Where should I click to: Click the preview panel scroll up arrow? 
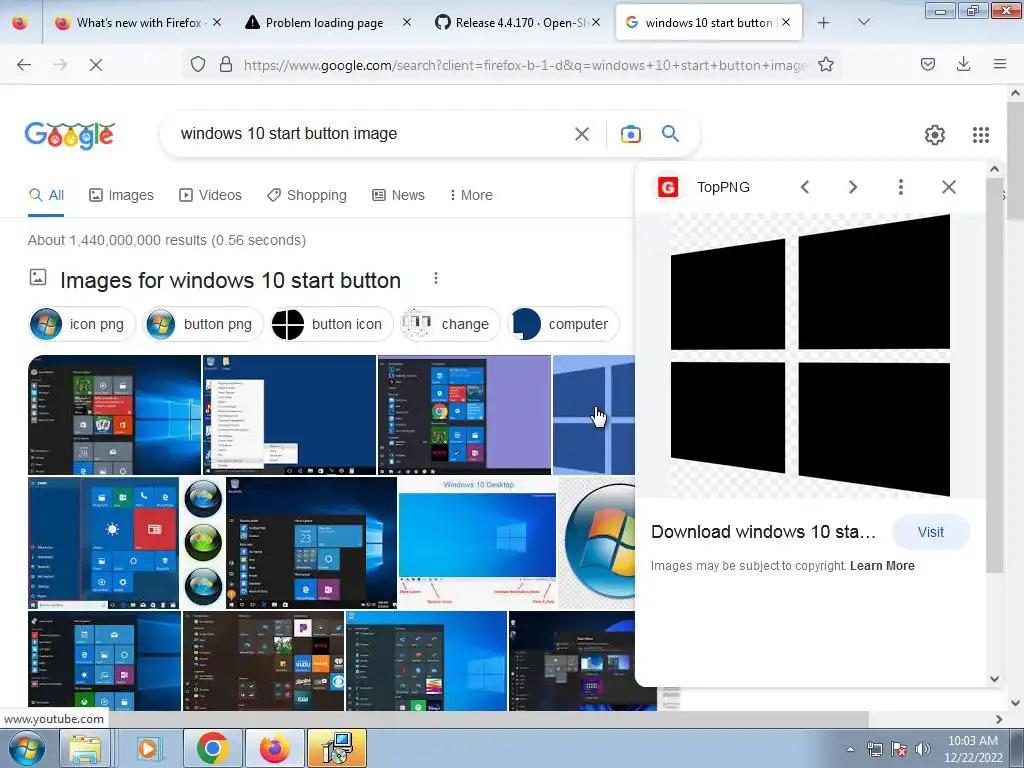pos(994,169)
